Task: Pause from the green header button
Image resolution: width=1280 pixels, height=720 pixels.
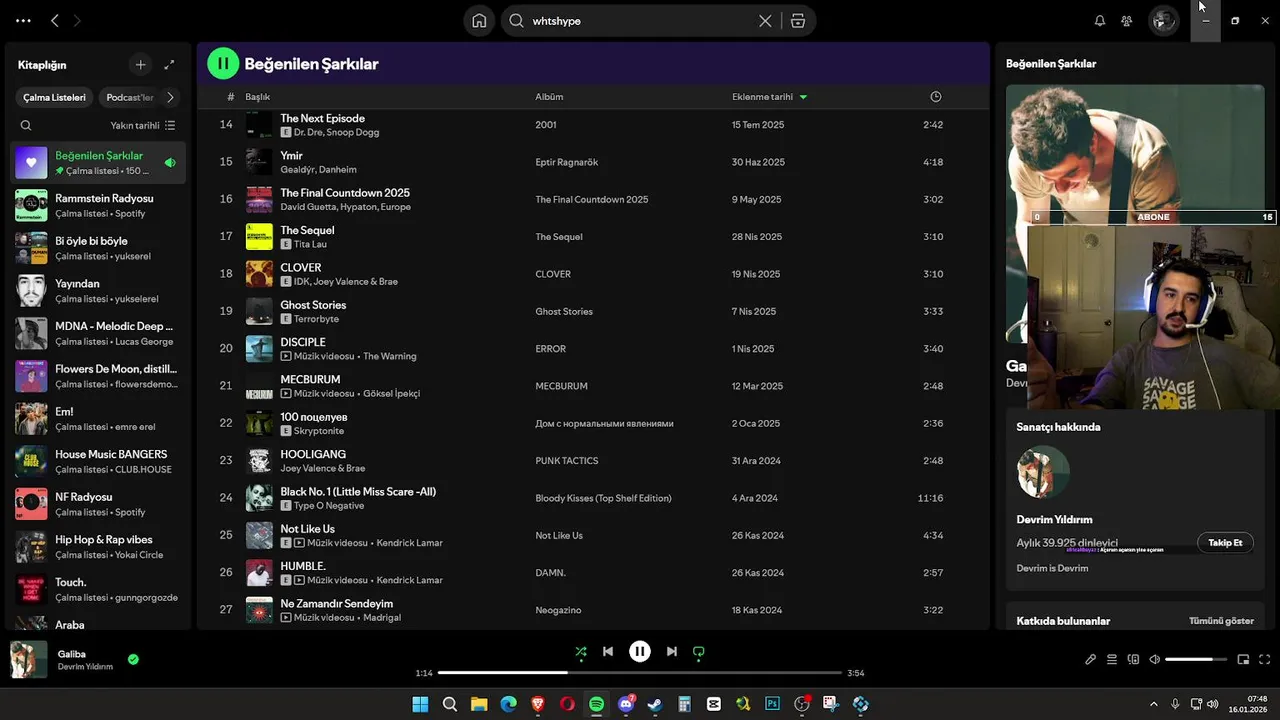Action: point(223,63)
